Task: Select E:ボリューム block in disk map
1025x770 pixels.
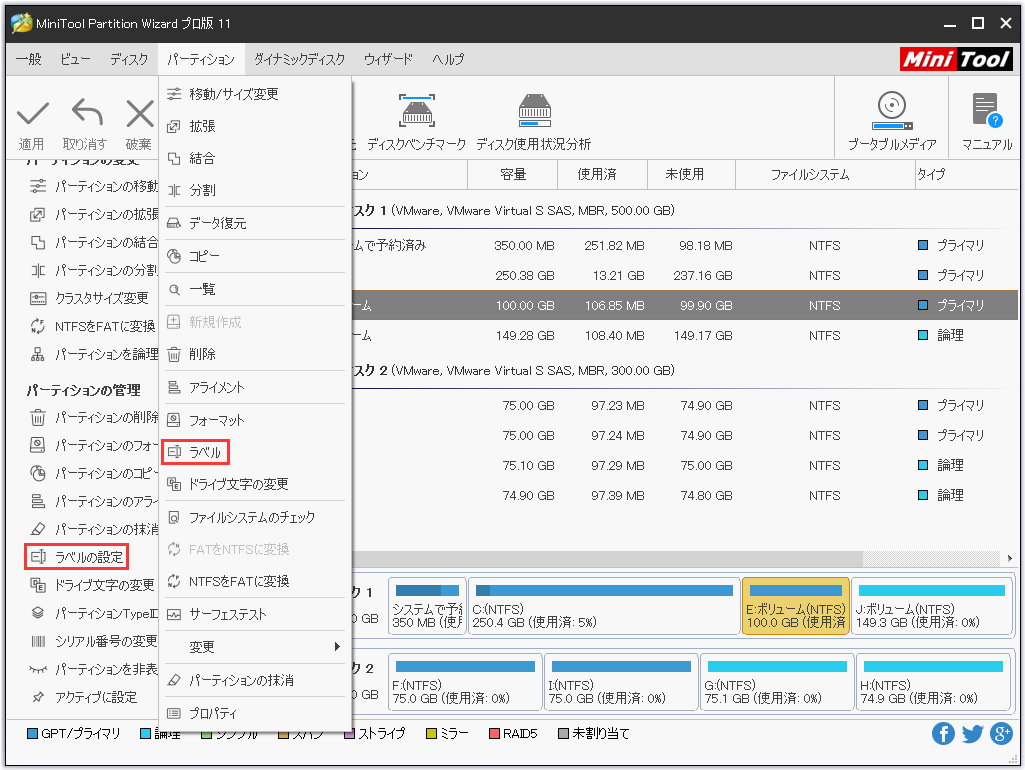Action: [796, 606]
